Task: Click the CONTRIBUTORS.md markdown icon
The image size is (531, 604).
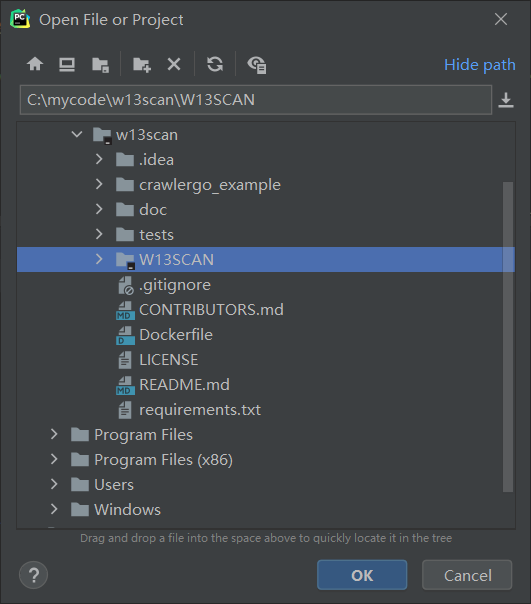Action: 125,310
